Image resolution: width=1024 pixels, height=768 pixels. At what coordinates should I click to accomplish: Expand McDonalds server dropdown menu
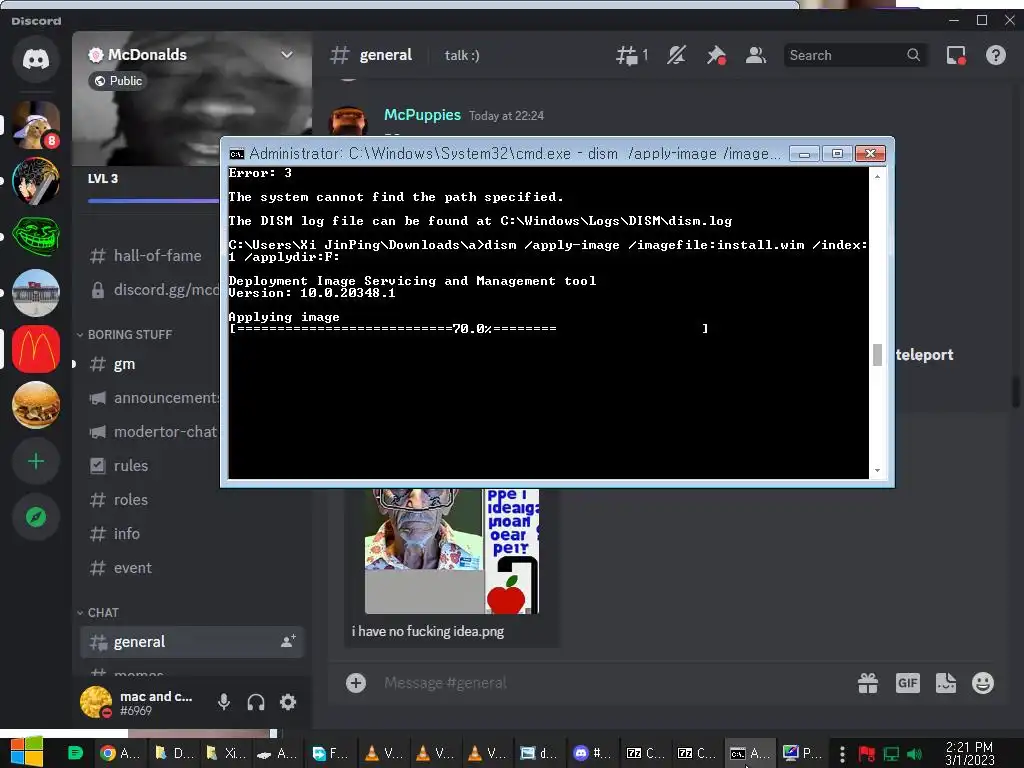[x=287, y=55]
